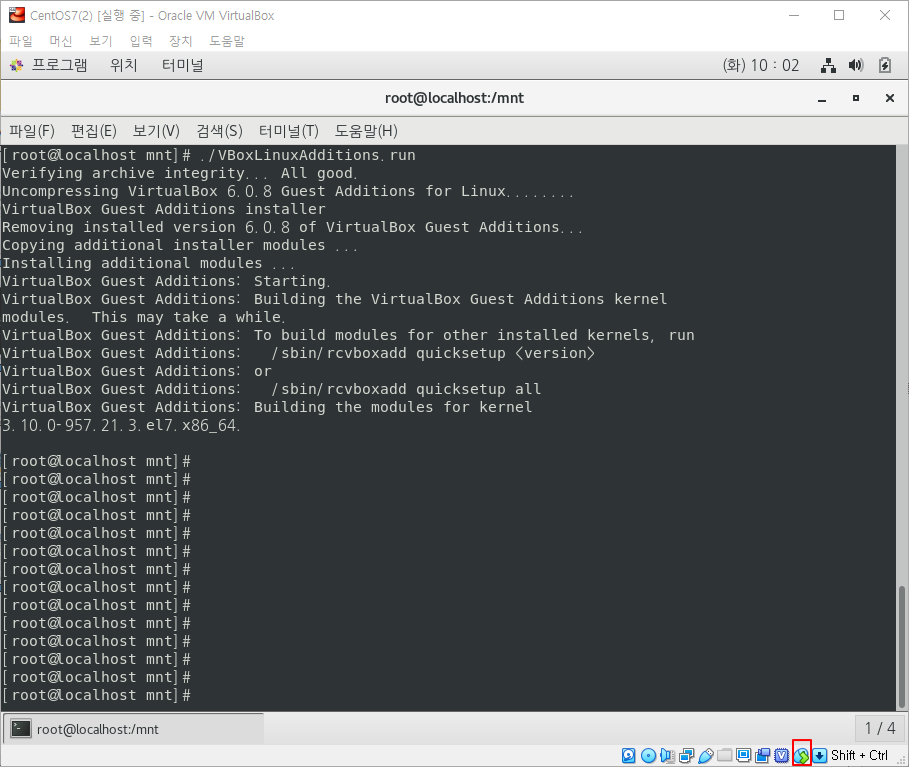Open the GNOME 프로그램 applications menu
The width and height of the screenshot is (909, 767).
tap(49, 66)
